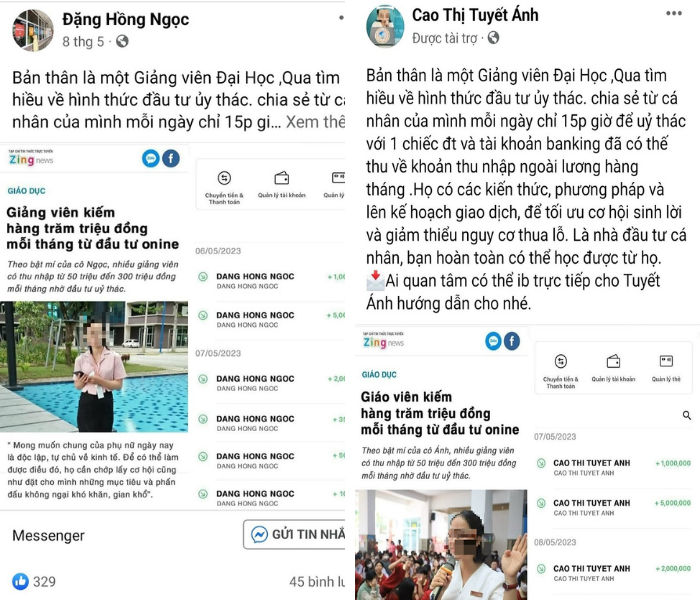Click the globe icon next to Được tài trợ
Screen dimensions: 700x600
[493, 38]
